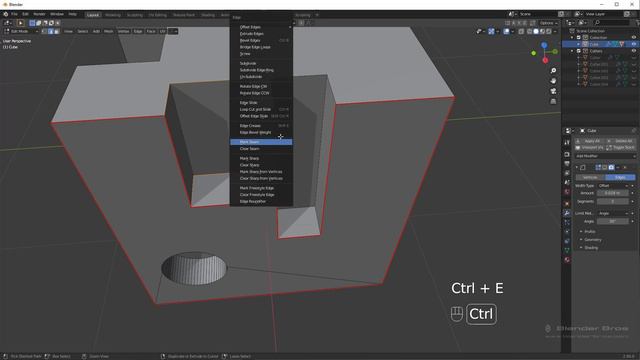The height and width of the screenshot is (360, 640).
Task: Choose Mark Freestyle Edge entry
Action: click(261, 188)
